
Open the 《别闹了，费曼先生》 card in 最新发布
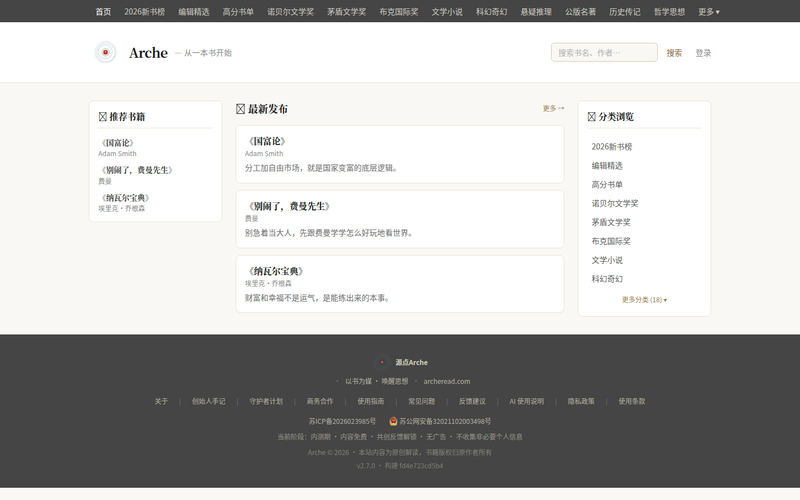pos(400,219)
